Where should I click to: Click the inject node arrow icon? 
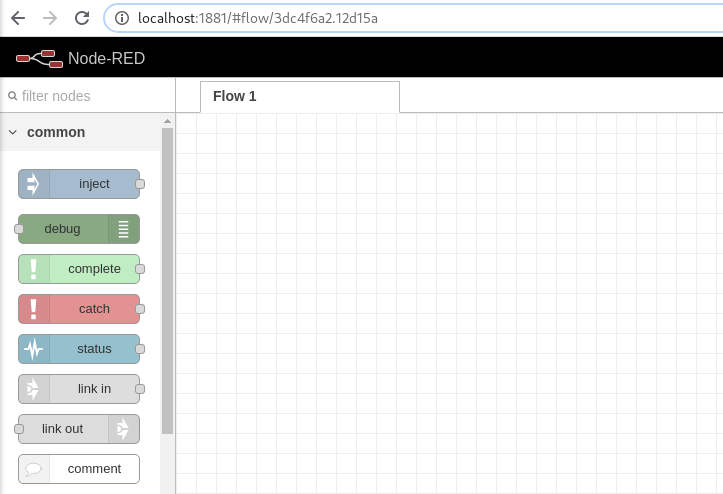coord(34,184)
